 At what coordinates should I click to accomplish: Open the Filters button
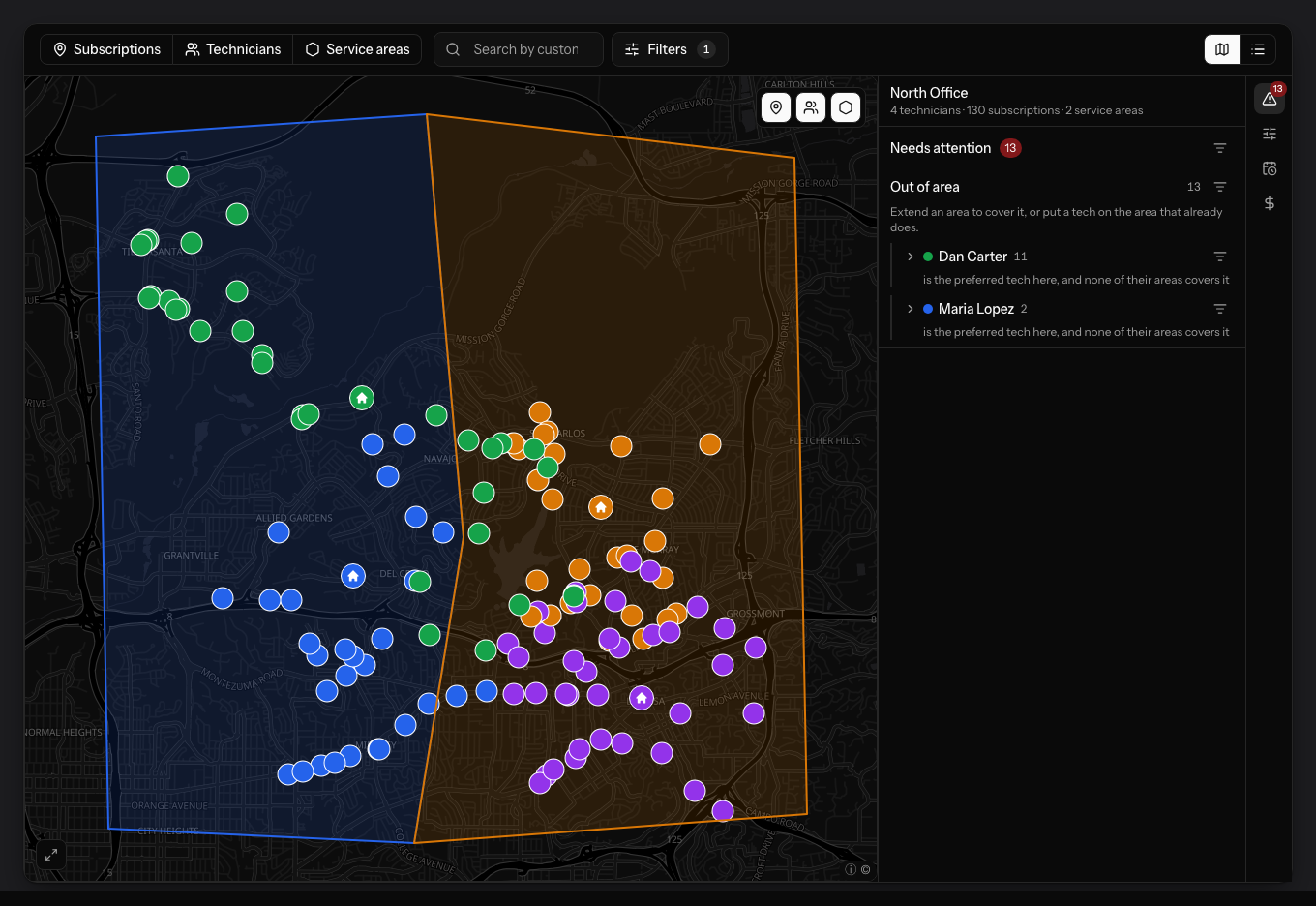[670, 49]
